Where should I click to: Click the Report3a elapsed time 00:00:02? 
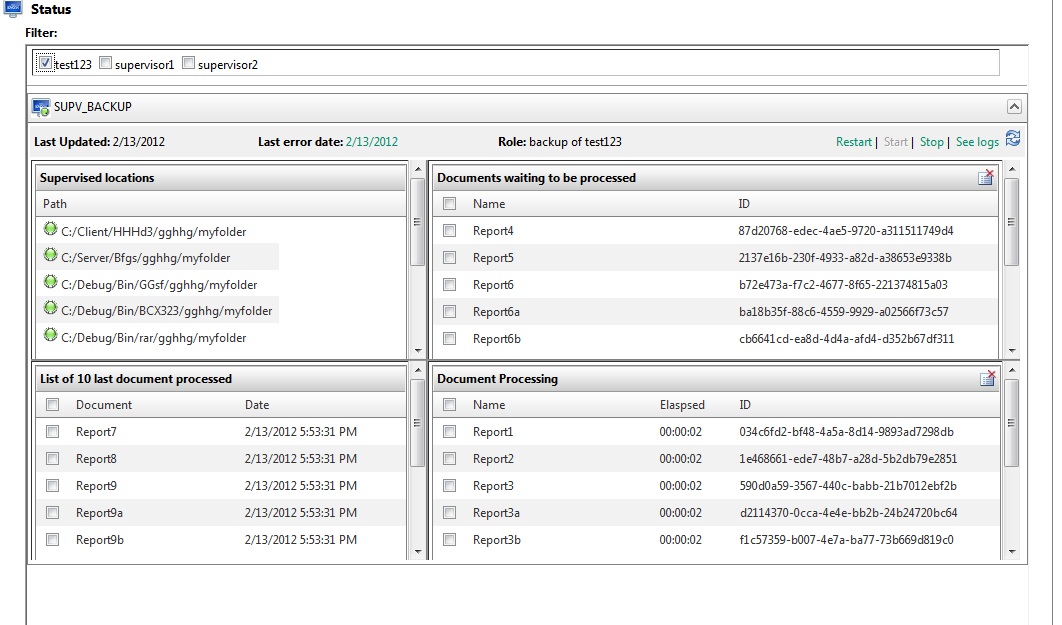click(x=681, y=513)
